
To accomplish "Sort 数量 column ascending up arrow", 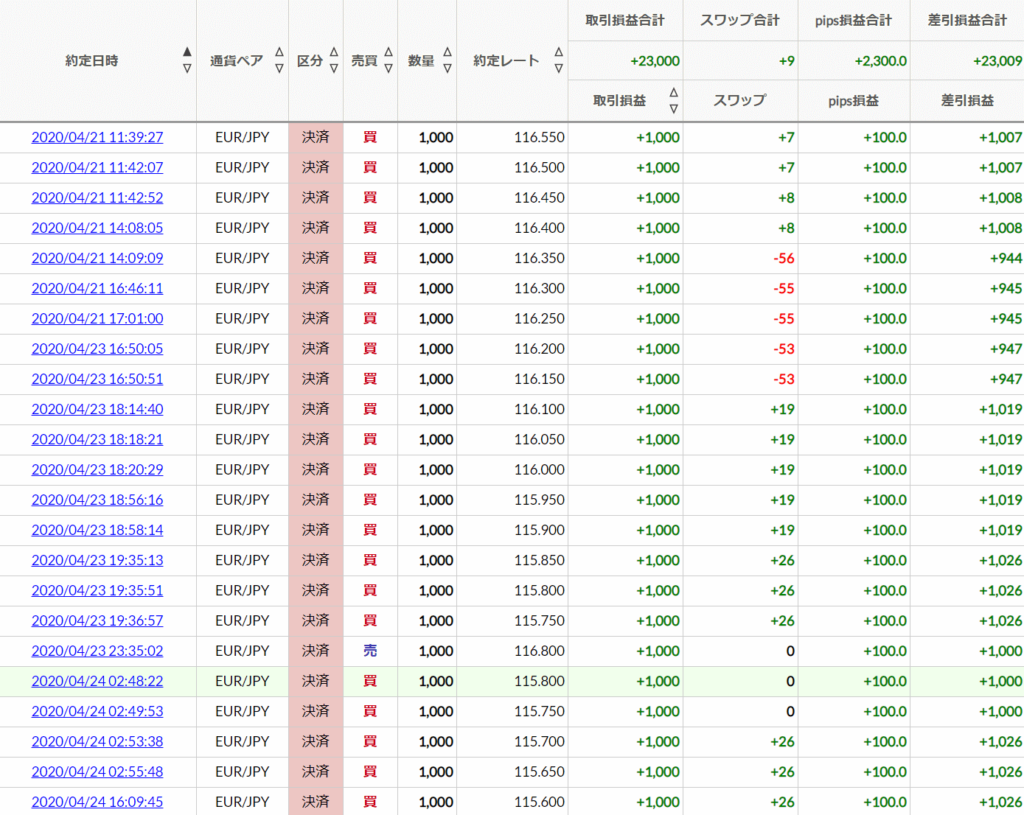I will click(447, 52).
